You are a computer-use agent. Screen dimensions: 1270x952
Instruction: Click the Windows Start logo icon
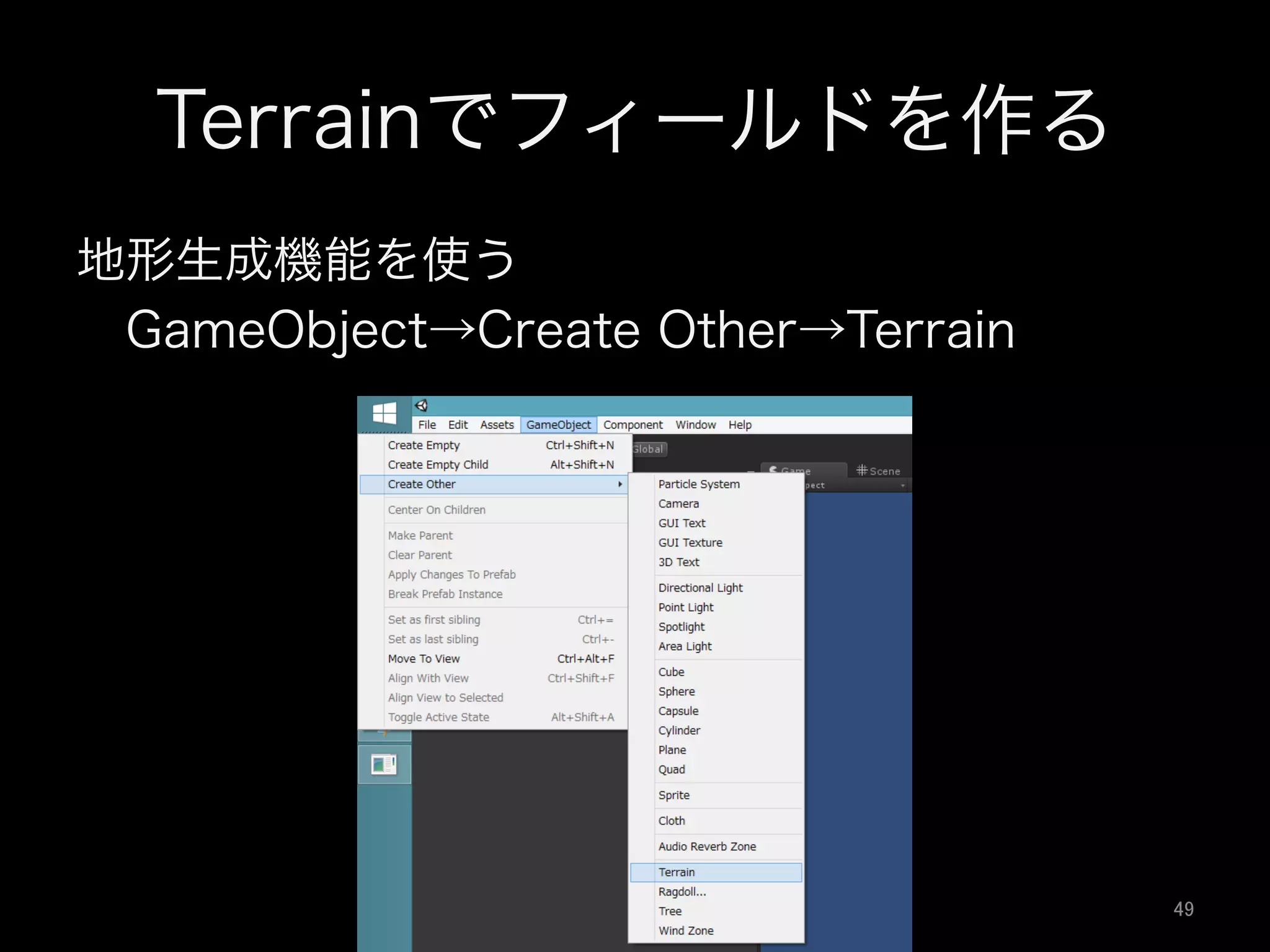[x=384, y=413]
